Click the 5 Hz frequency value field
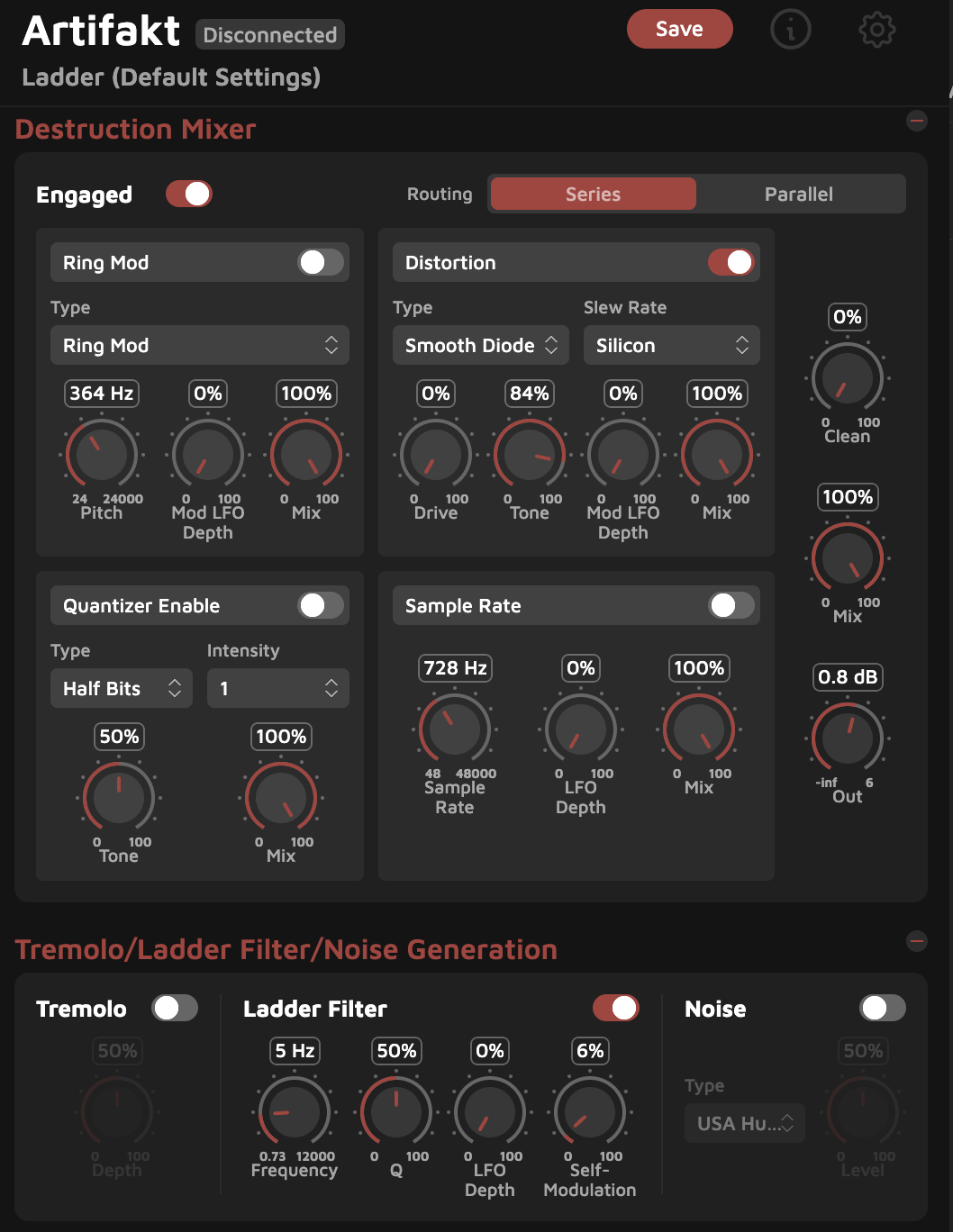953x1232 pixels. [x=295, y=1051]
